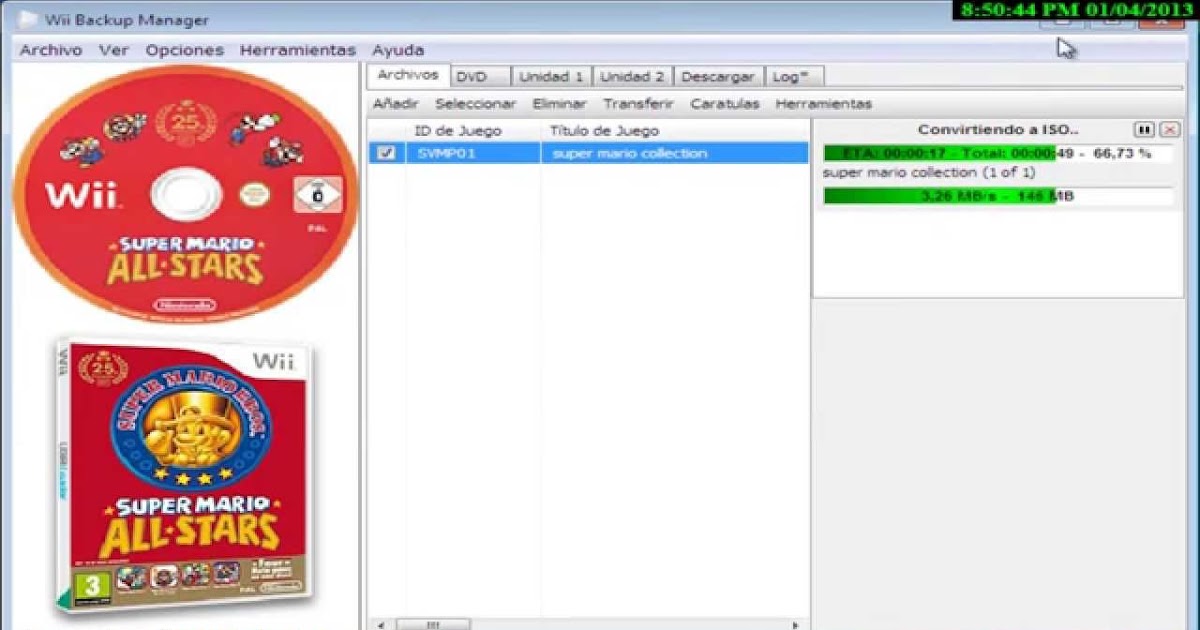Click the Super Mario All-Stars box cover
Screen dimensions: 1200x630
click(x=183, y=476)
